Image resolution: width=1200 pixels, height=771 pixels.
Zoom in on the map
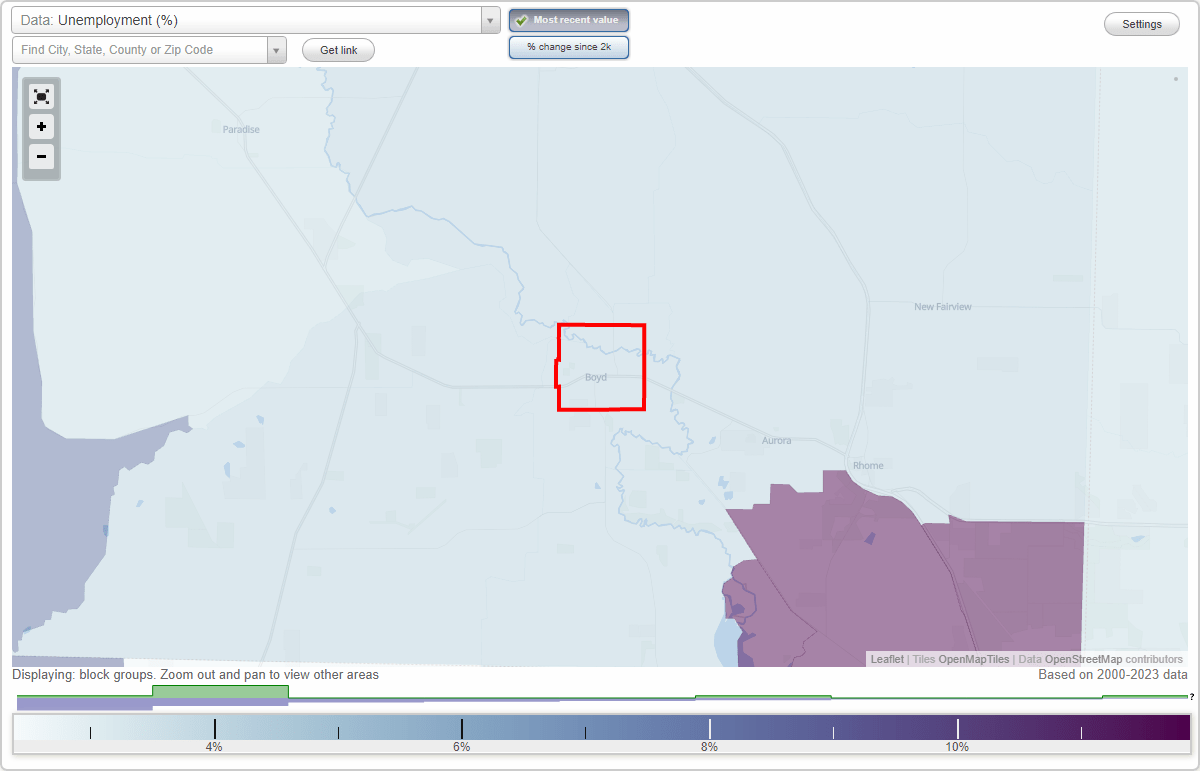(x=41, y=126)
